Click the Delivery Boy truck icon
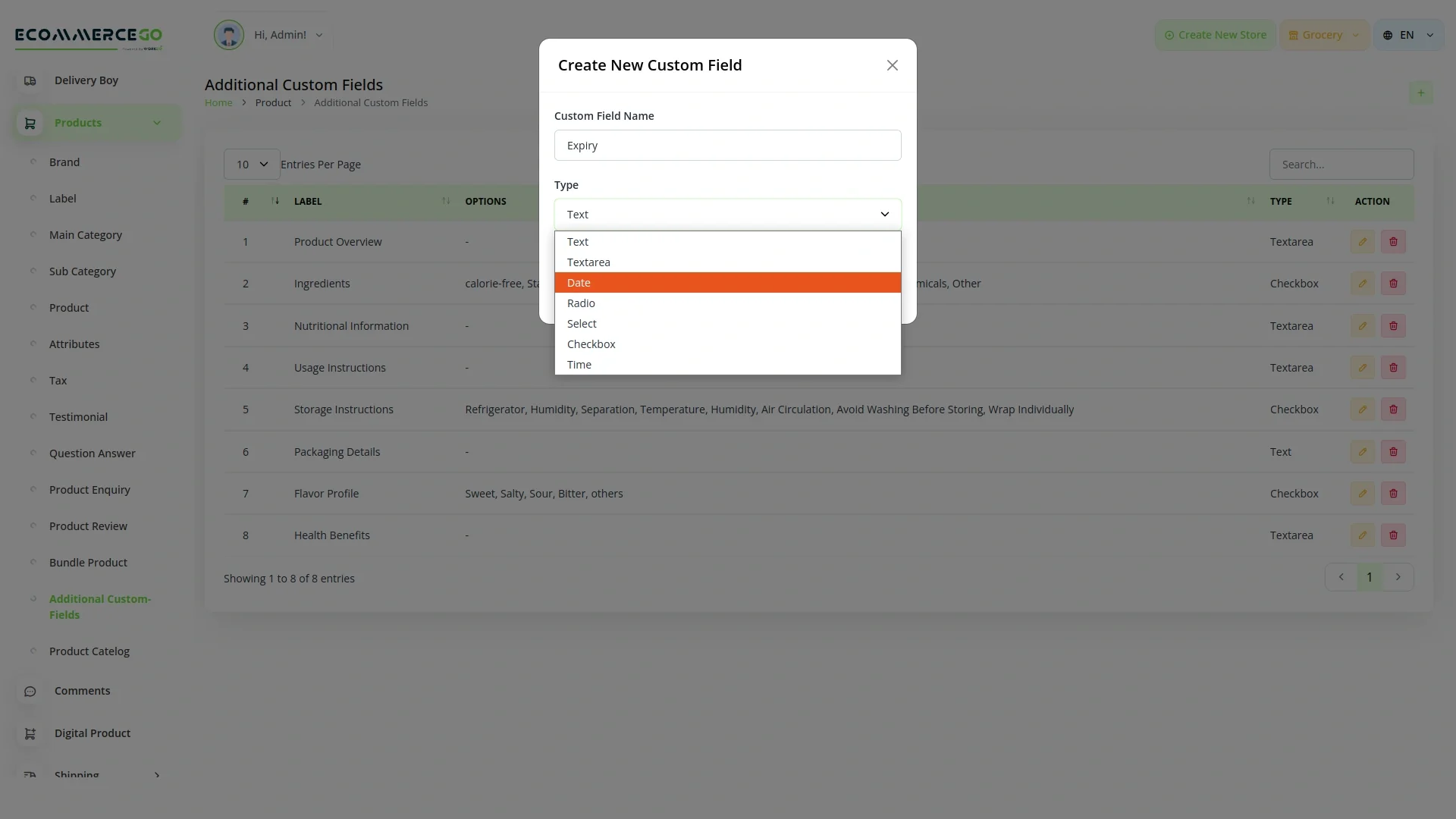The height and width of the screenshot is (819, 1456). [x=30, y=80]
